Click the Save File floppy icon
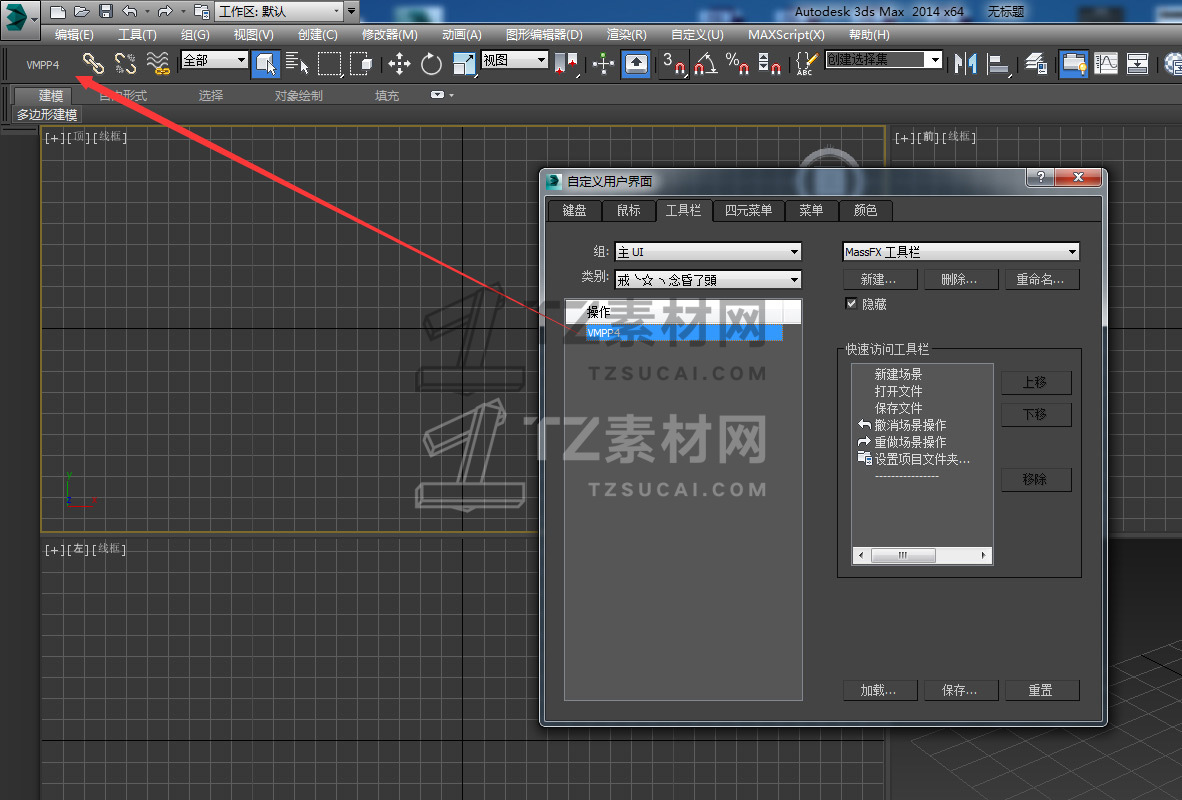Screen dimensions: 1182x800 pos(106,12)
